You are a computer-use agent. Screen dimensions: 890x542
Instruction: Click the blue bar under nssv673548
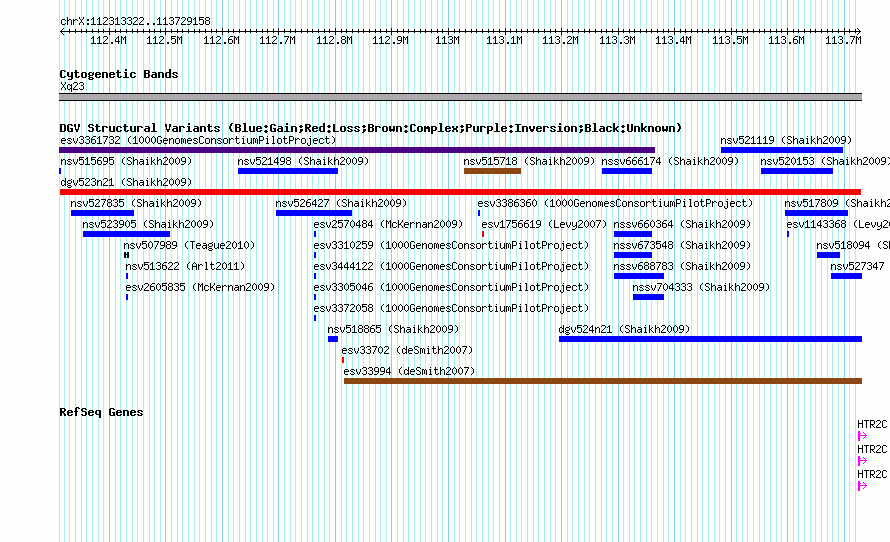(x=632, y=255)
